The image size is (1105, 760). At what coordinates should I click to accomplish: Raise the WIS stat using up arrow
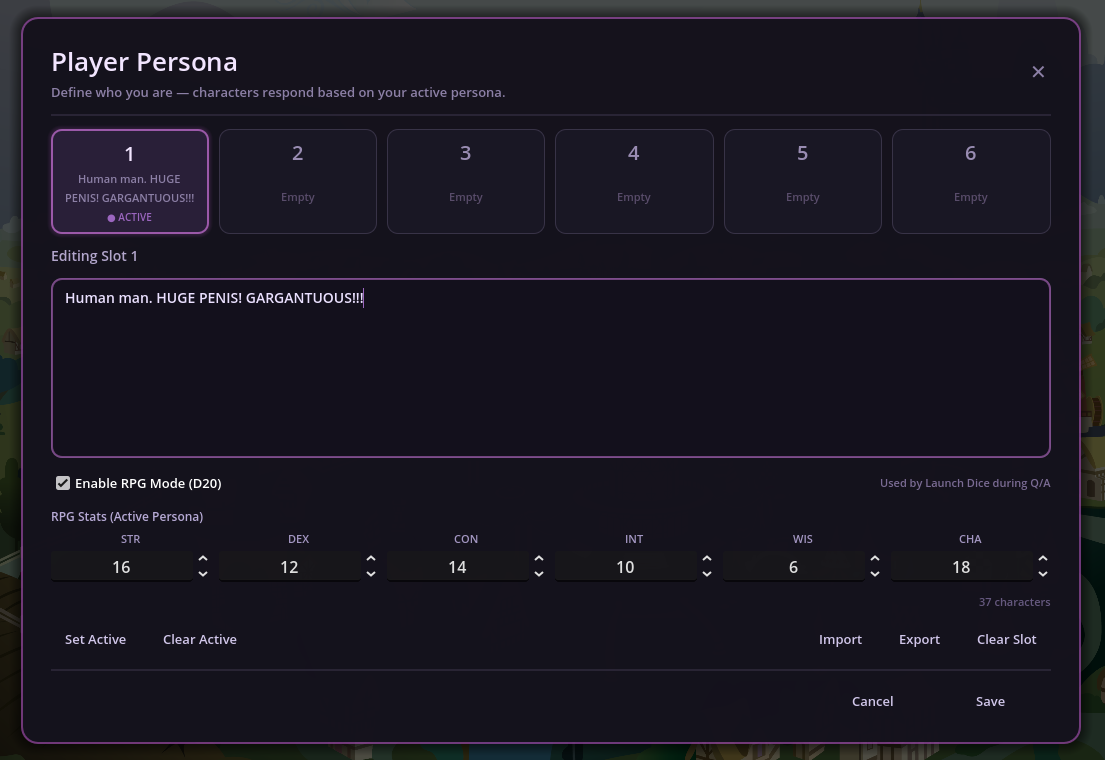pyautogui.click(x=875, y=560)
